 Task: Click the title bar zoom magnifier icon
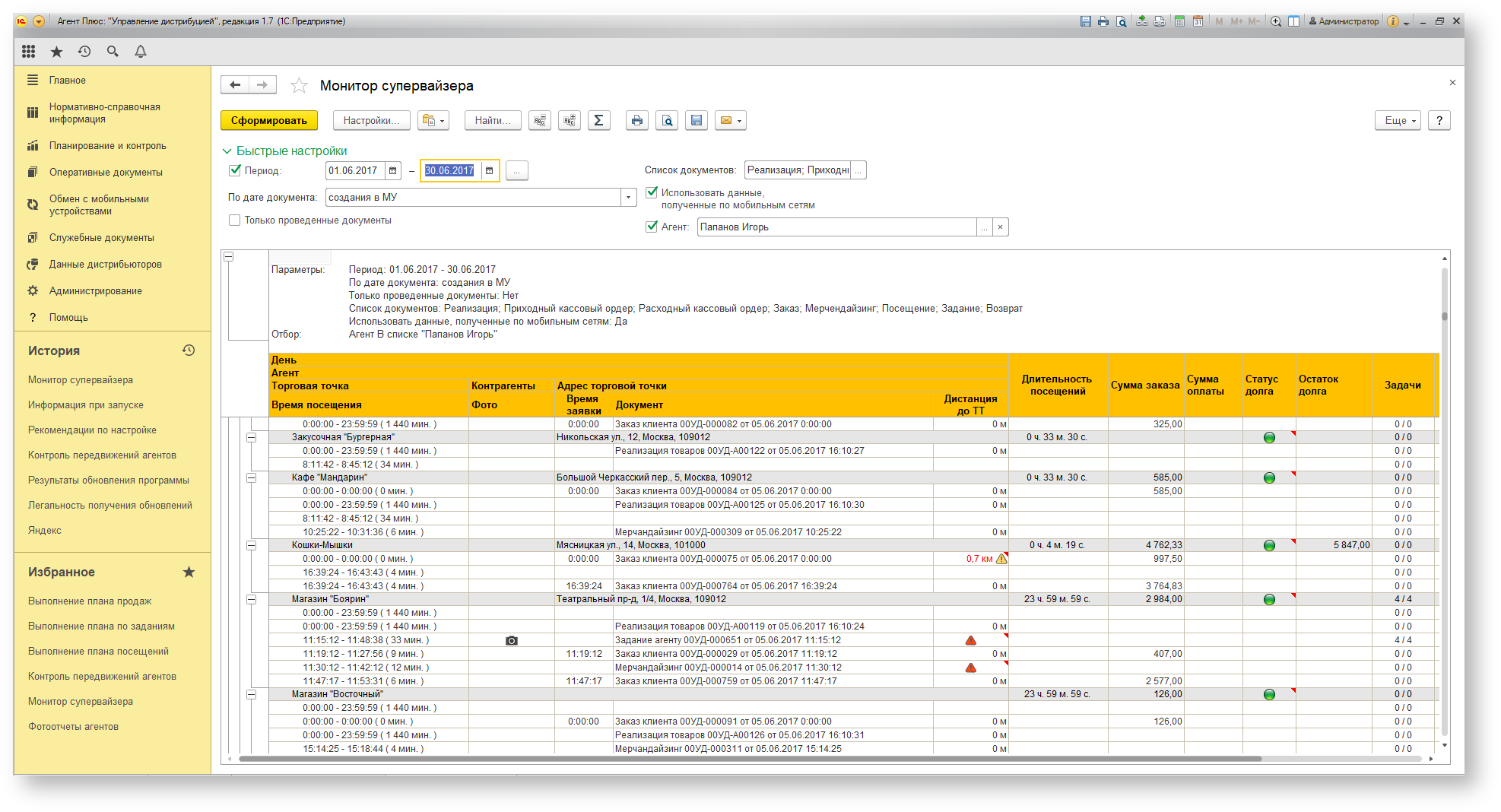pyautogui.click(x=1276, y=21)
